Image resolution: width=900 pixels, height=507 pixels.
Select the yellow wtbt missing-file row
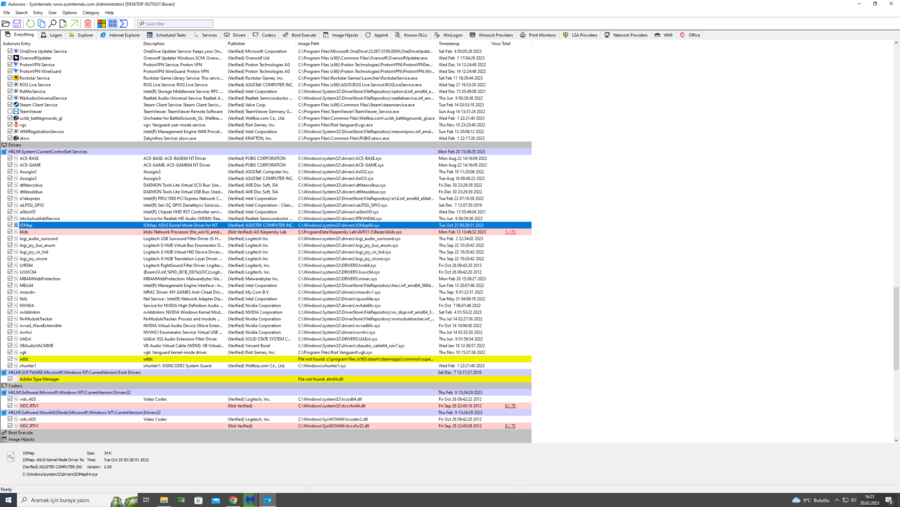(266, 359)
